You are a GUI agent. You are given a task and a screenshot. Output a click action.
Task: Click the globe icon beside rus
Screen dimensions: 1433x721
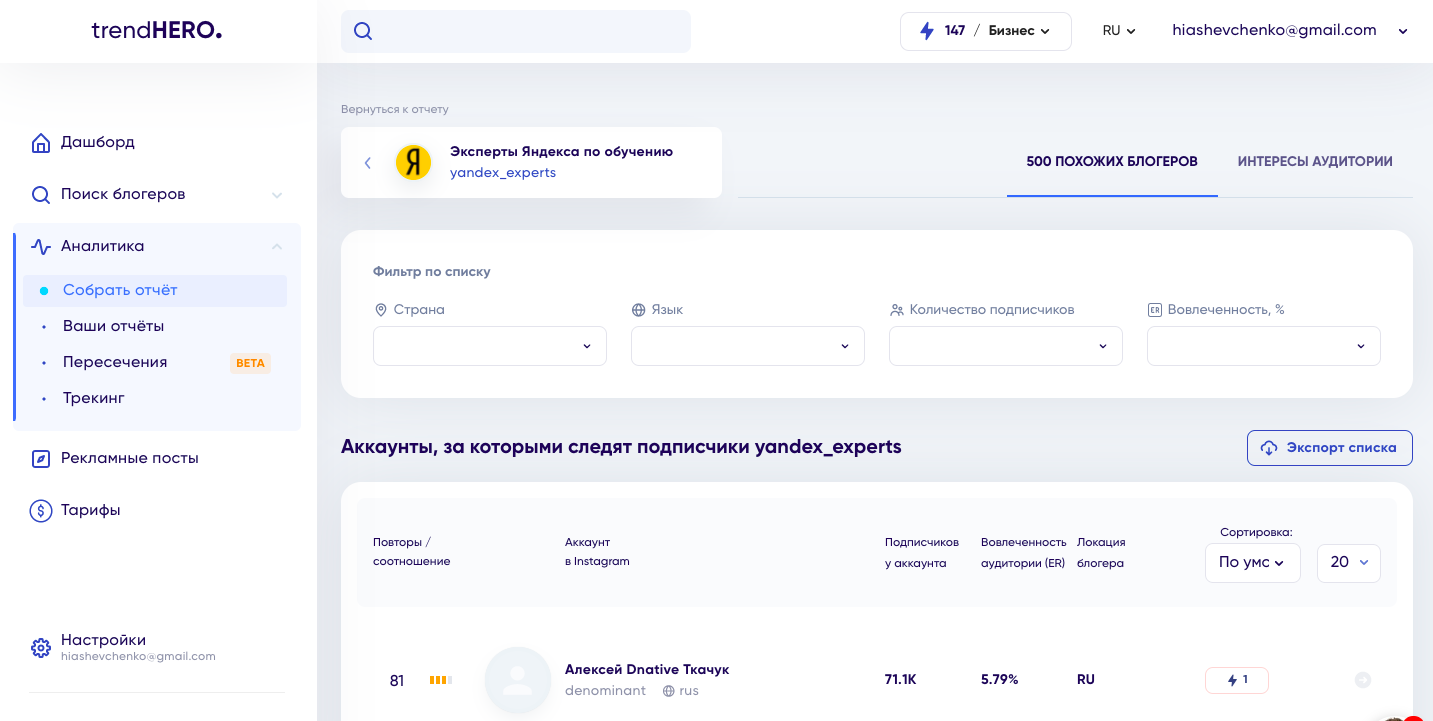[x=669, y=691]
